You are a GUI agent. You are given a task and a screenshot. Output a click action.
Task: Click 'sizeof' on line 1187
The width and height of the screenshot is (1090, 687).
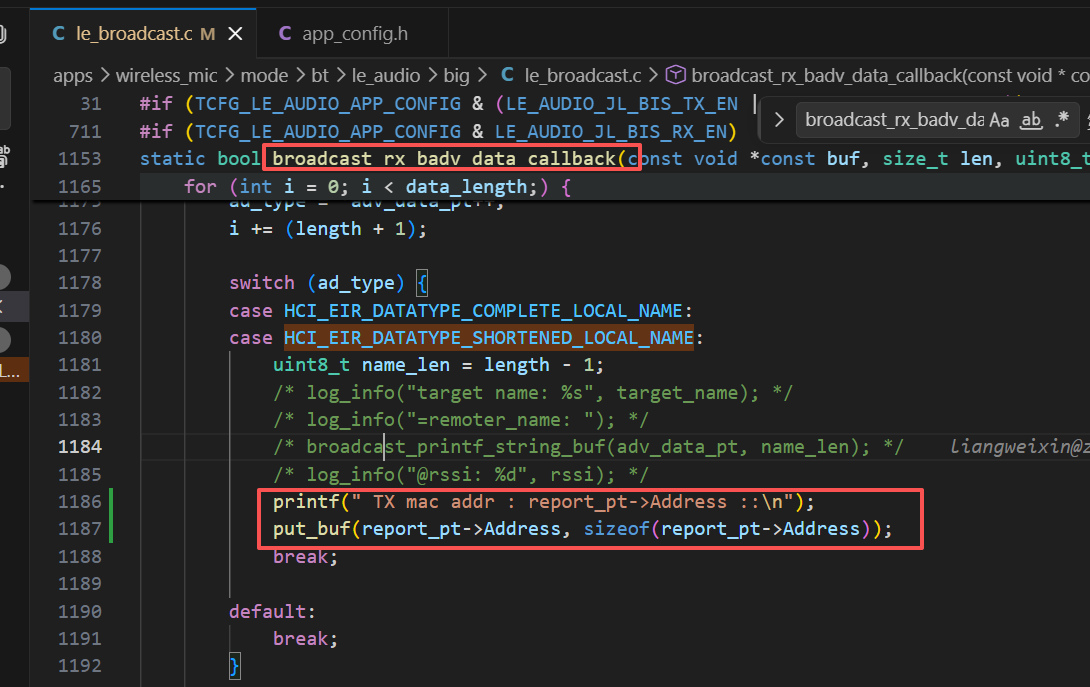pyautogui.click(x=616, y=529)
